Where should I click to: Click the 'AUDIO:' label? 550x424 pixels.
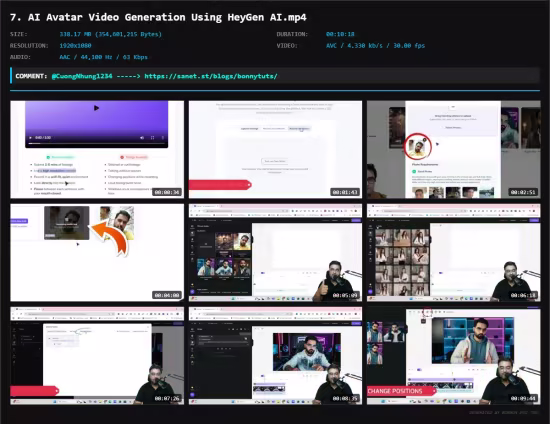click(x=20, y=57)
